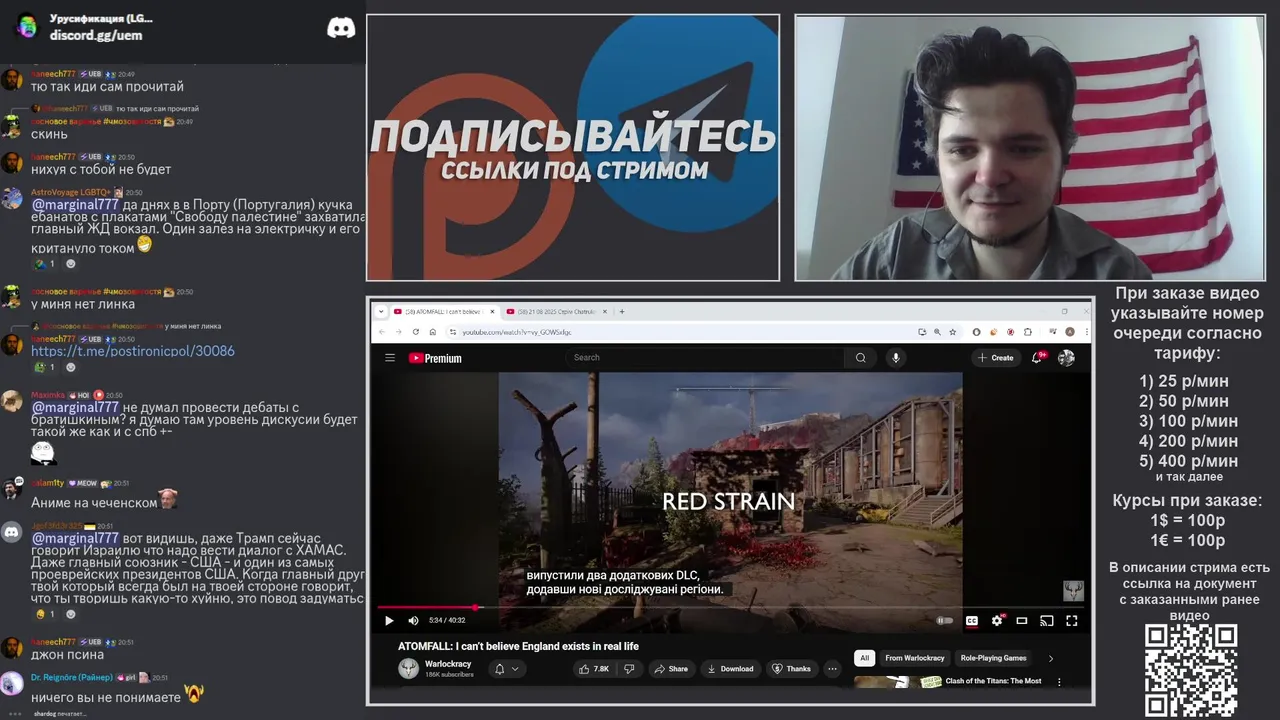Toggle the autoplay switch in player
Screen dimensions: 1280x720
click(x=944, y=621)
